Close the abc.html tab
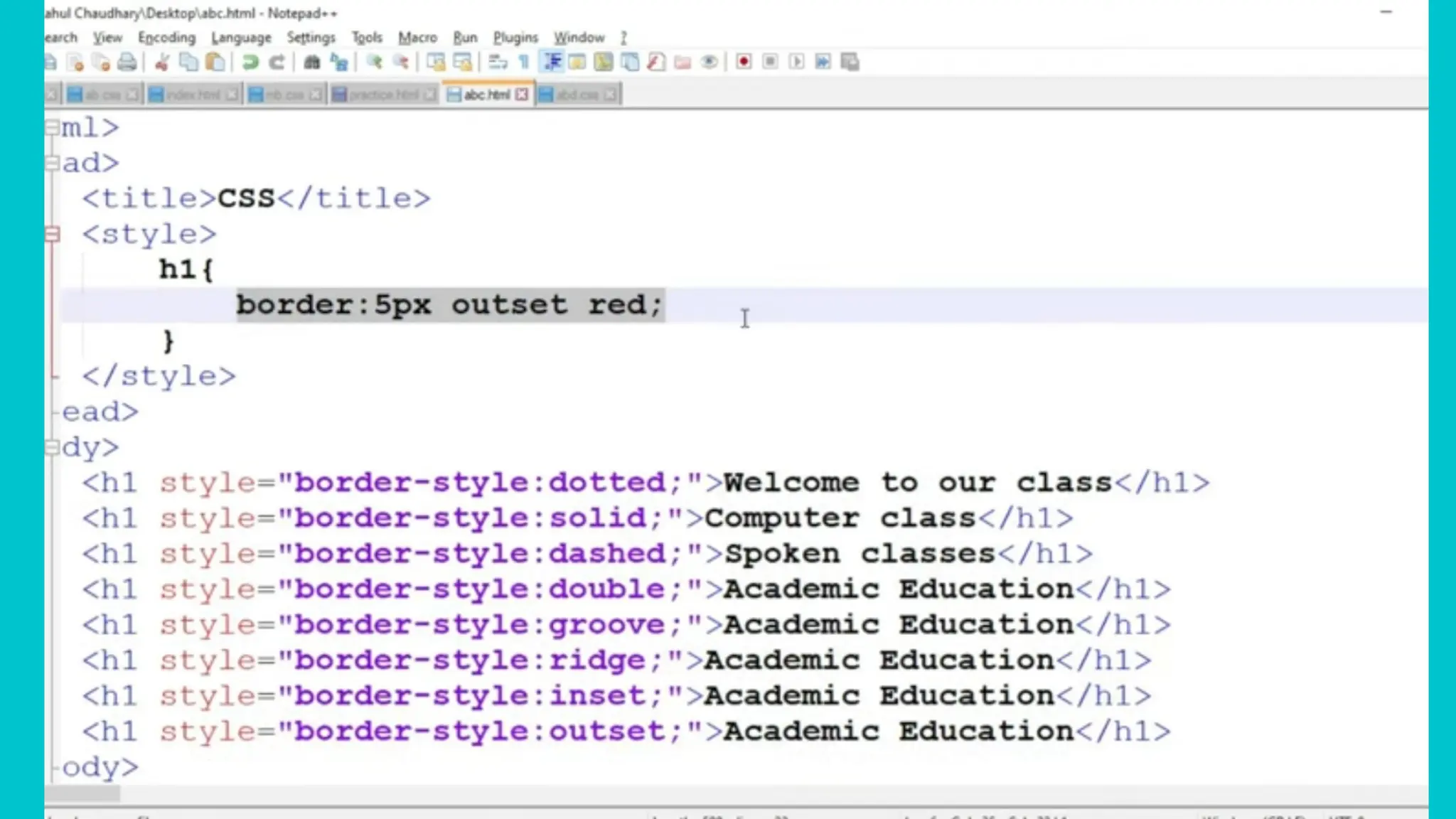Screen dimensions: 1456x819 522,95
